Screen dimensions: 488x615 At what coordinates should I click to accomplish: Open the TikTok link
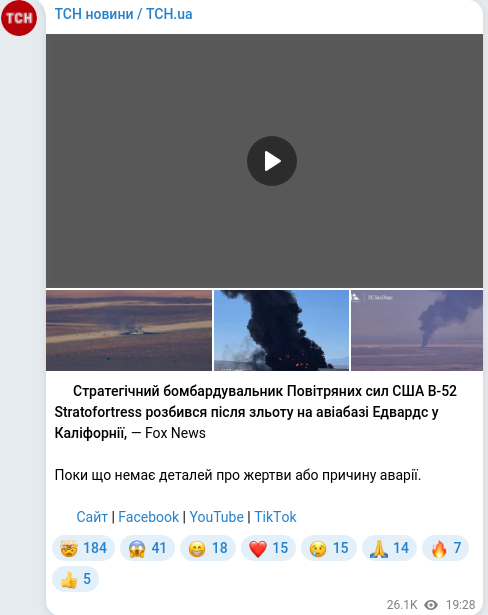(275, 517)
